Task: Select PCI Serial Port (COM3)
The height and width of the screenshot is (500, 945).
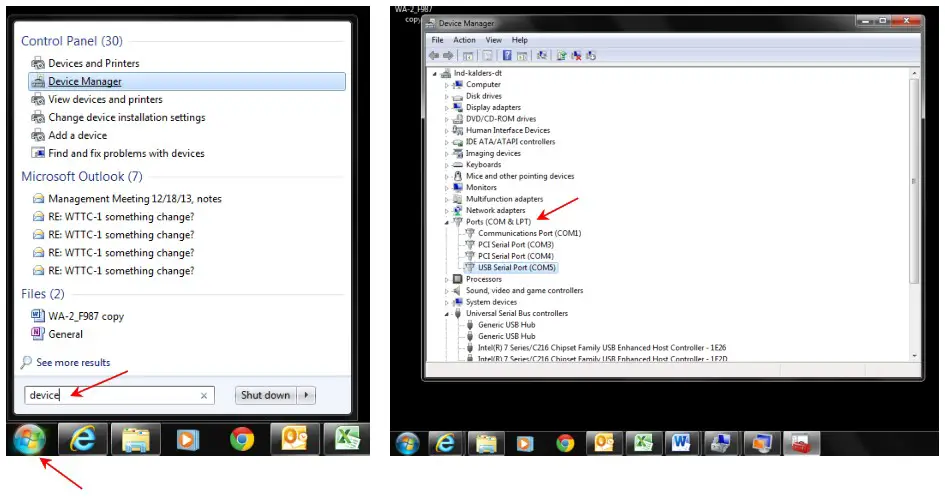Action: click(x=515, y=245)
